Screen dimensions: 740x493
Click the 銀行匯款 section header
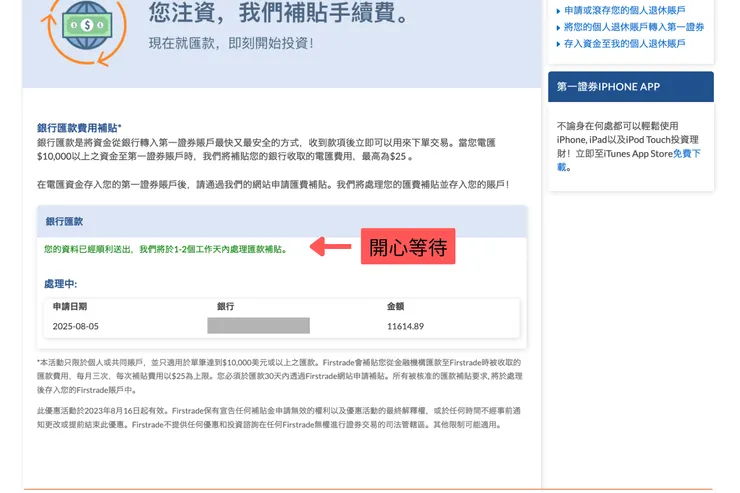(282, 221)
